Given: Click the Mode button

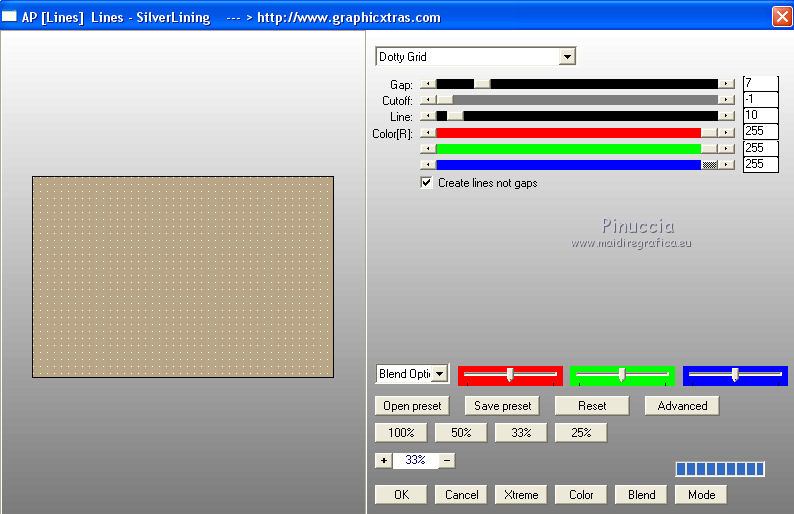Looking at the screenshot, I should (x=701, y=495).
